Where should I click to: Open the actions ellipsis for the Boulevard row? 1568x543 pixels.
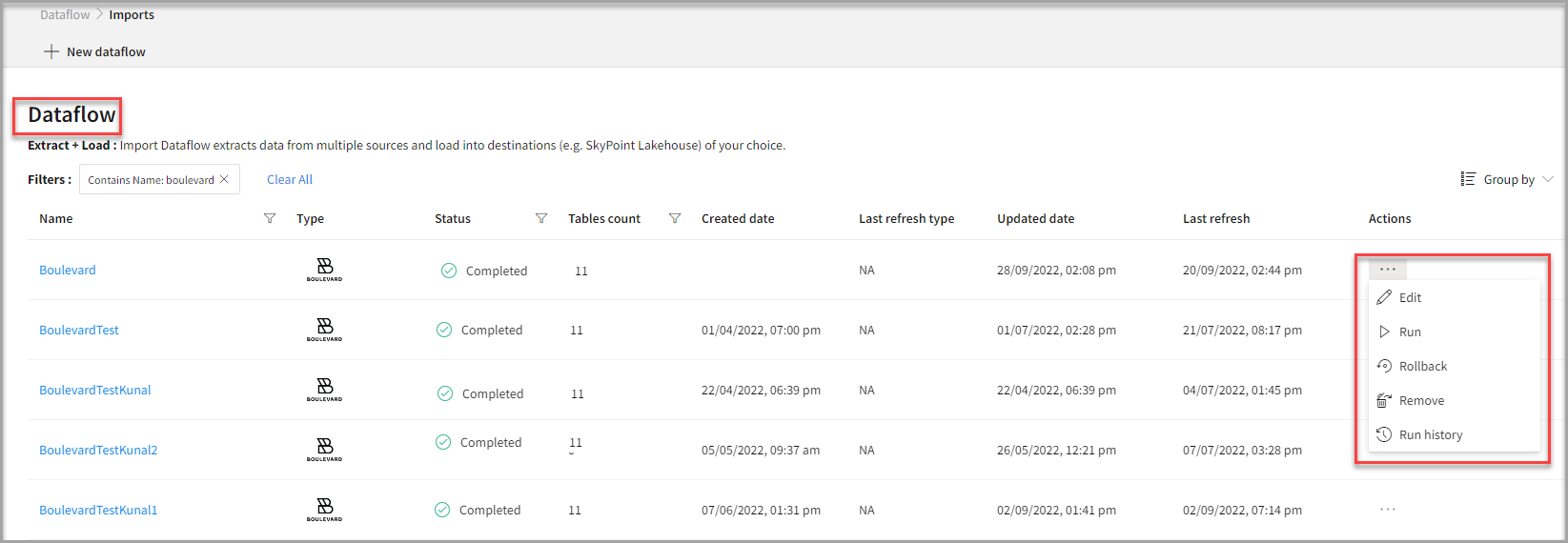tap(1388, 270)
